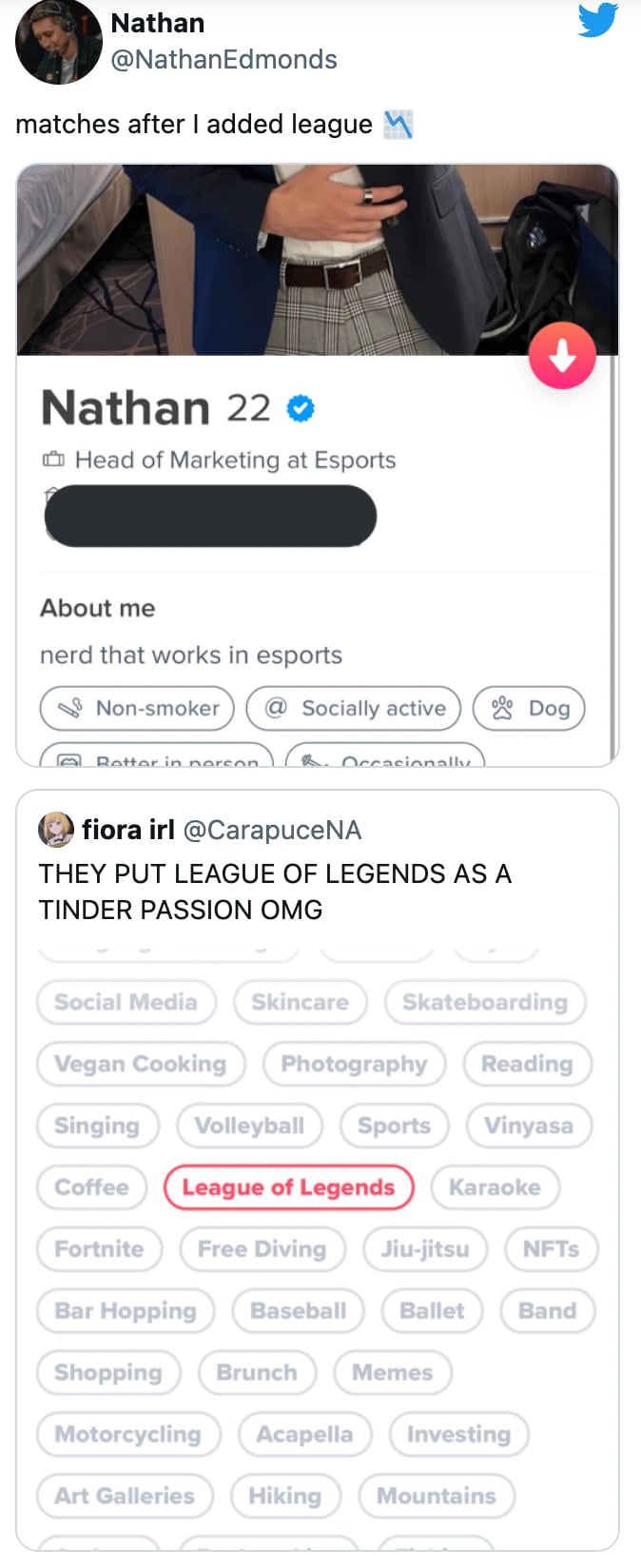Click the quoted tweet text
The height and width of the screenshot is (1568, 641).
pyautogui.click(x=275, y=892)
